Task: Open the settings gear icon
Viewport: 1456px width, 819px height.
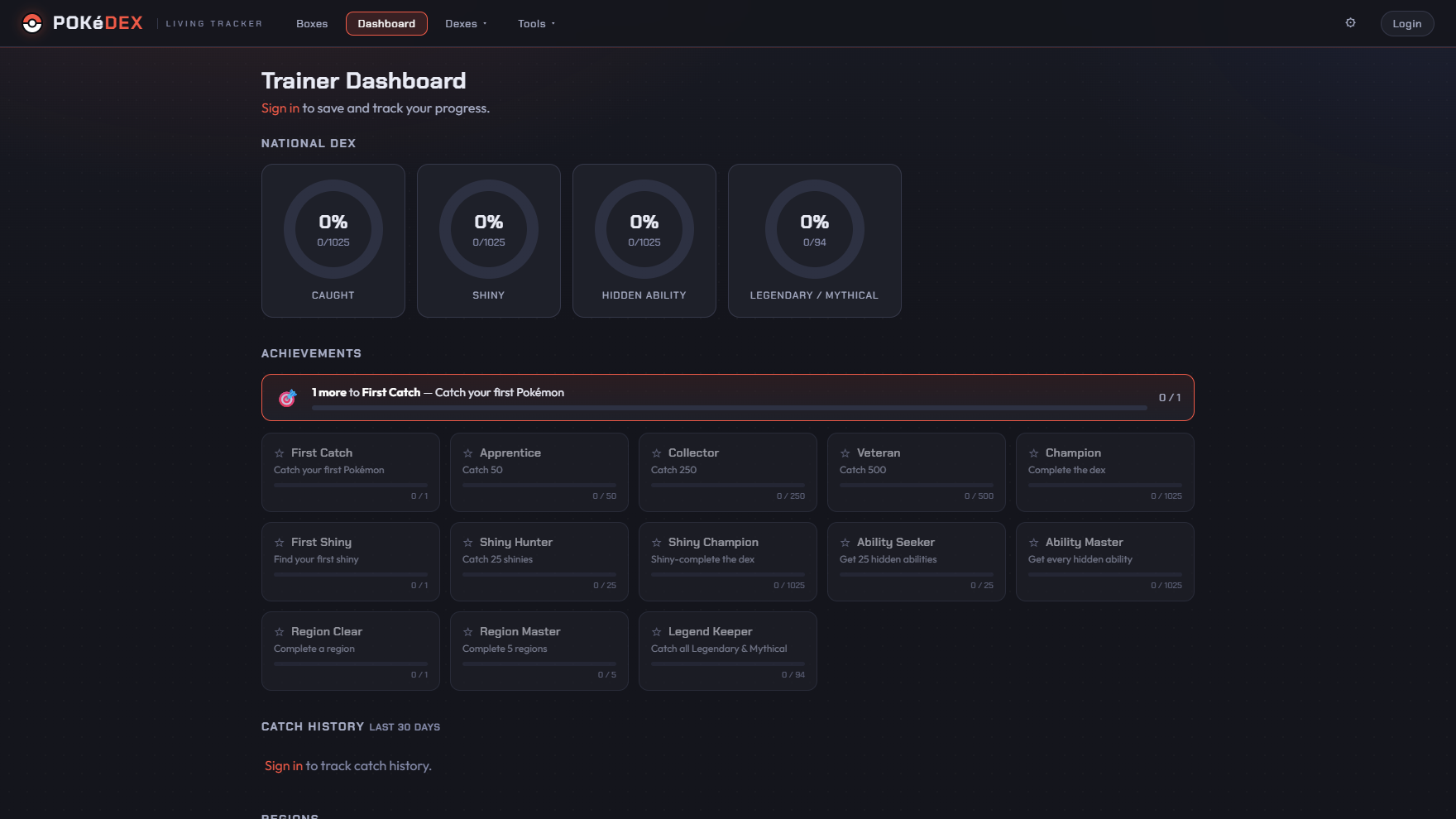Action: pyautogui.click(x=1350, y=23)
